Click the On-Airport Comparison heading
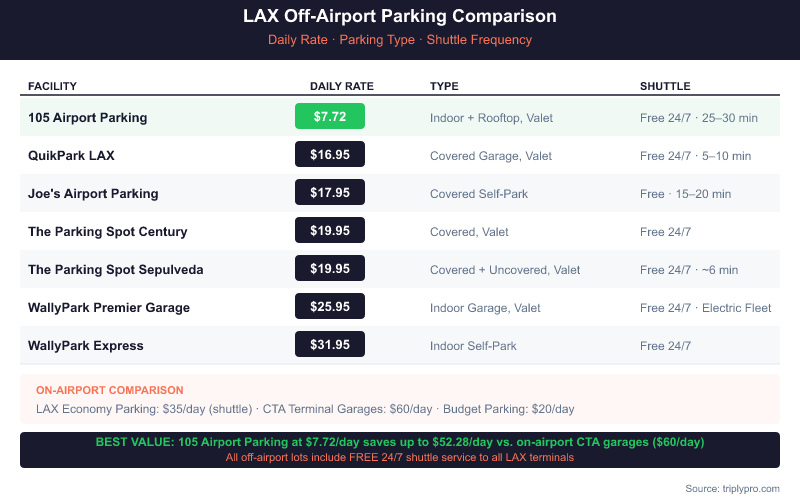This screenshot has height=500, width=800. tap(110, 390)
